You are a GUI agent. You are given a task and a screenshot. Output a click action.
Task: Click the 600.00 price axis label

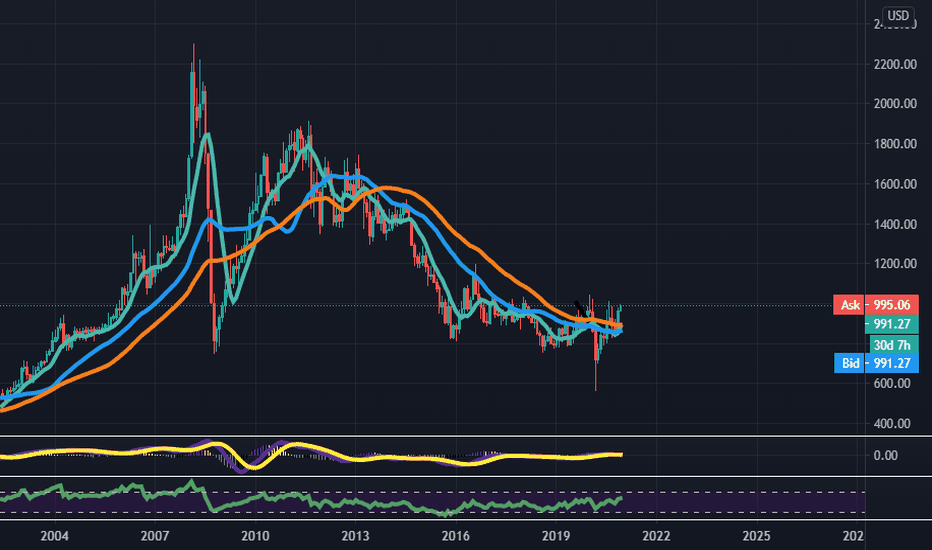[x=892, y=384]
